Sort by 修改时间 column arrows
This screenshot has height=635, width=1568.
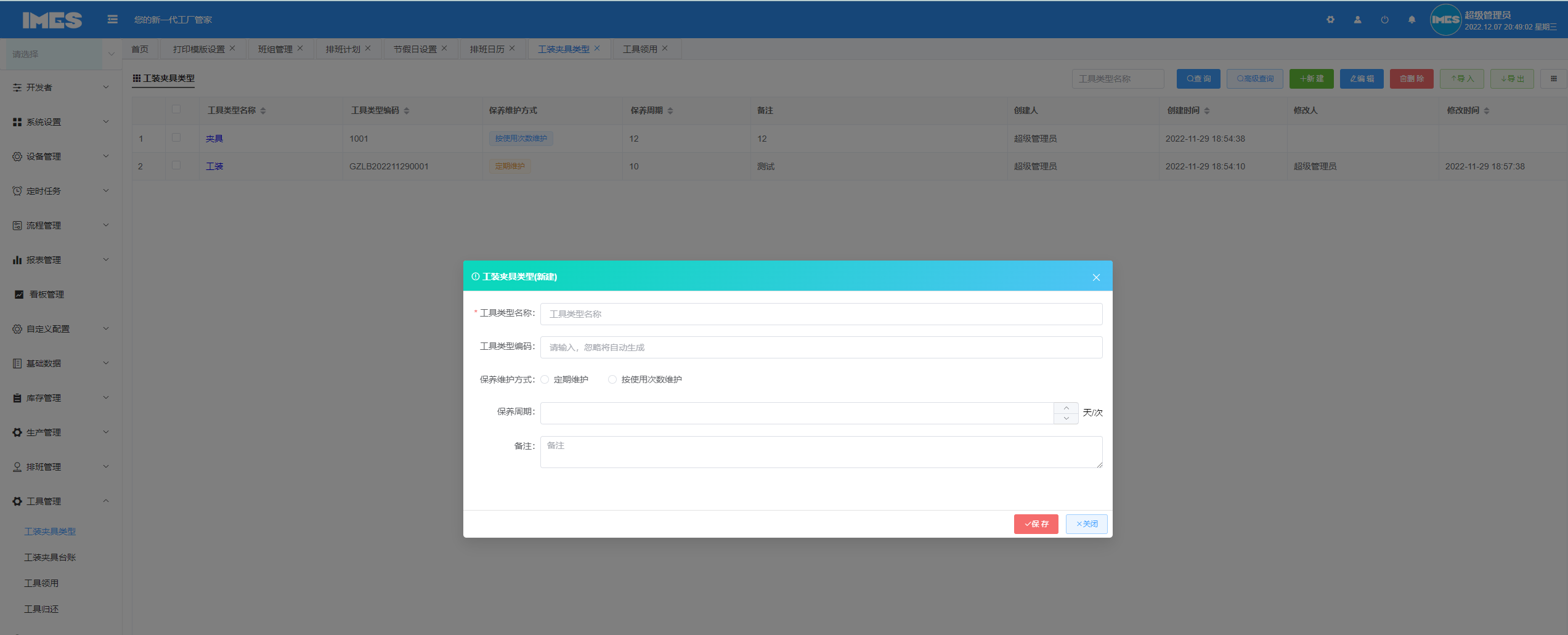click(x=1487, y=111)
